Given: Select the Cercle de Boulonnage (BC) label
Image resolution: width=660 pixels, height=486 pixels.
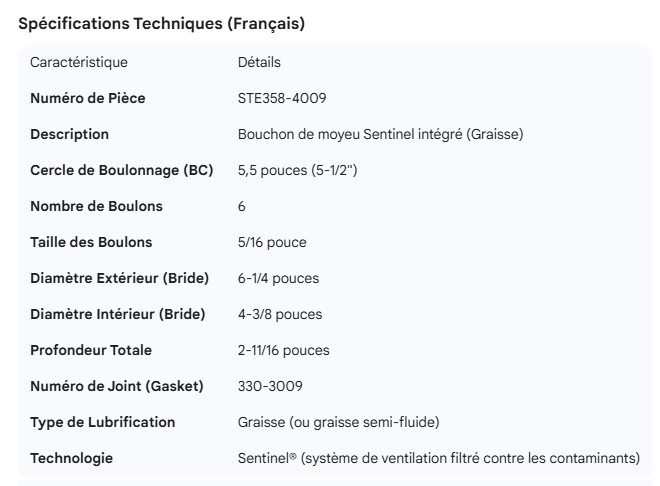Looking at the screenshot, I should (x=122, y=170).
